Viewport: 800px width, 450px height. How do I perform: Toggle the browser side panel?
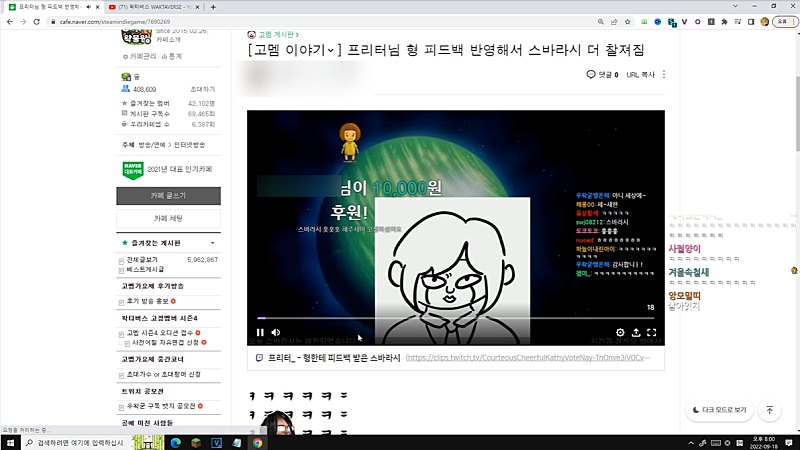coord(751,22)
